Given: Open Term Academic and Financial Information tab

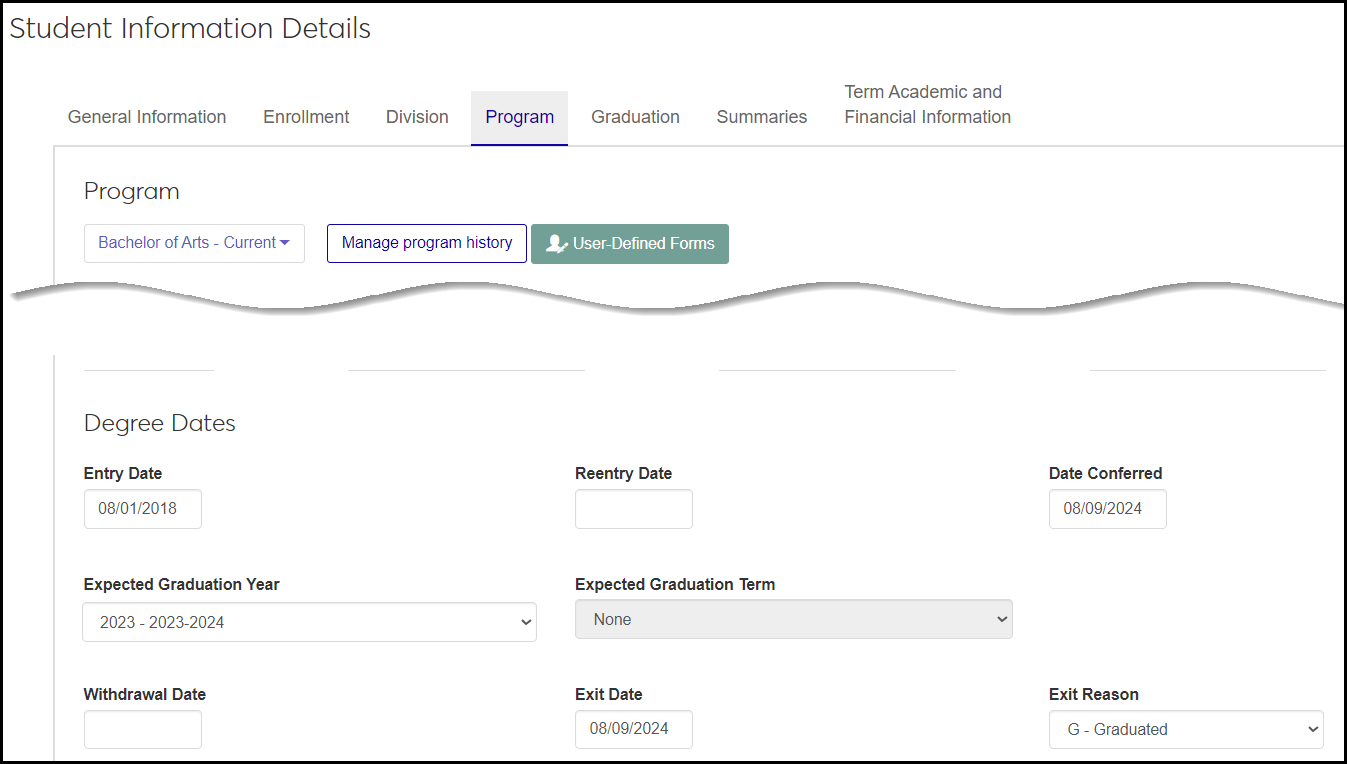Looking at the screenshot, I should click(x=927, y=105).
